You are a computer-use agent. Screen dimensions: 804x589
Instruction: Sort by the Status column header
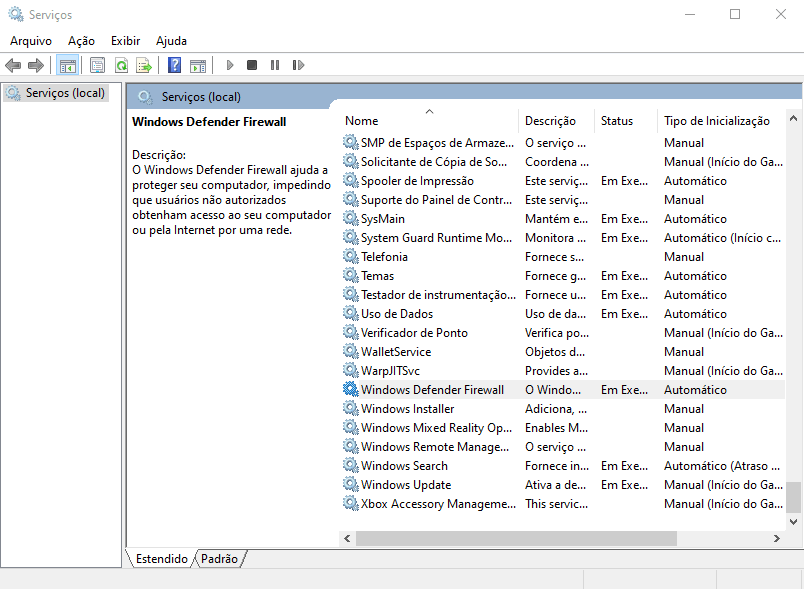[626, 120]
